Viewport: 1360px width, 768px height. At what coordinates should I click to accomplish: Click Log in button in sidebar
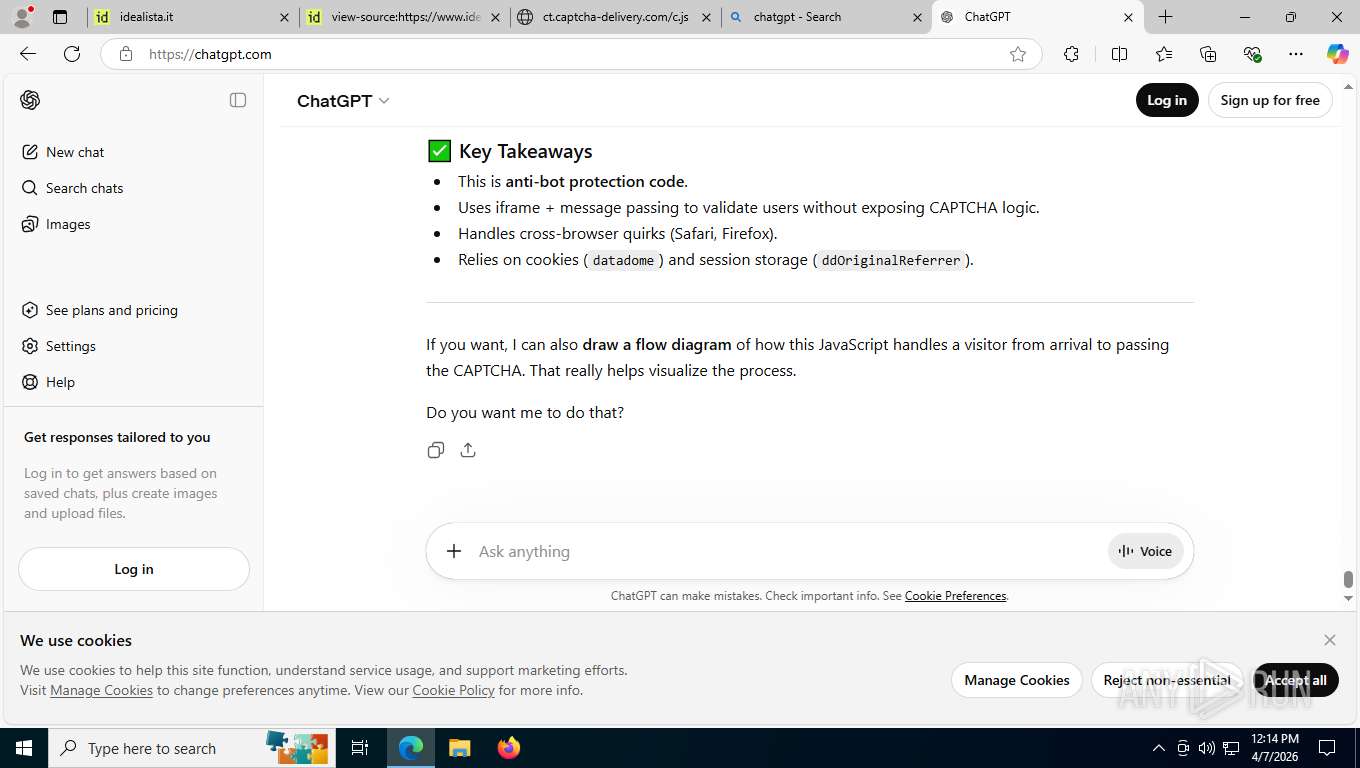click(134, 569)
